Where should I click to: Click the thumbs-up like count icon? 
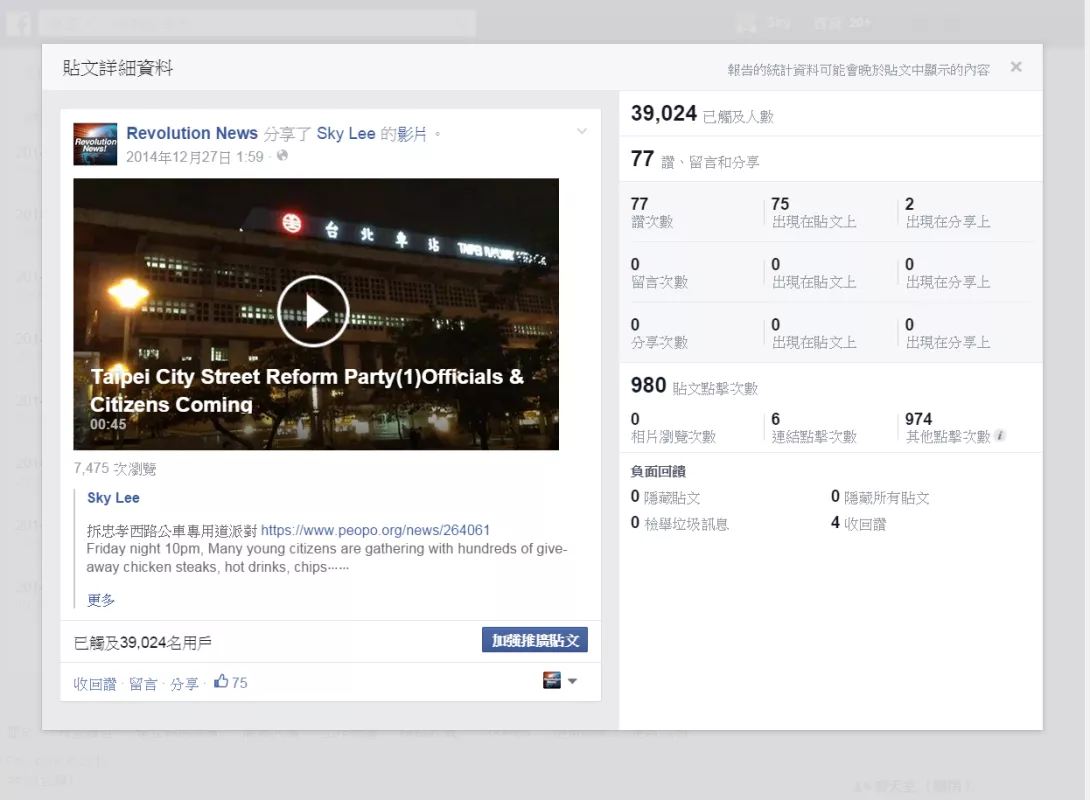[221, 681]
